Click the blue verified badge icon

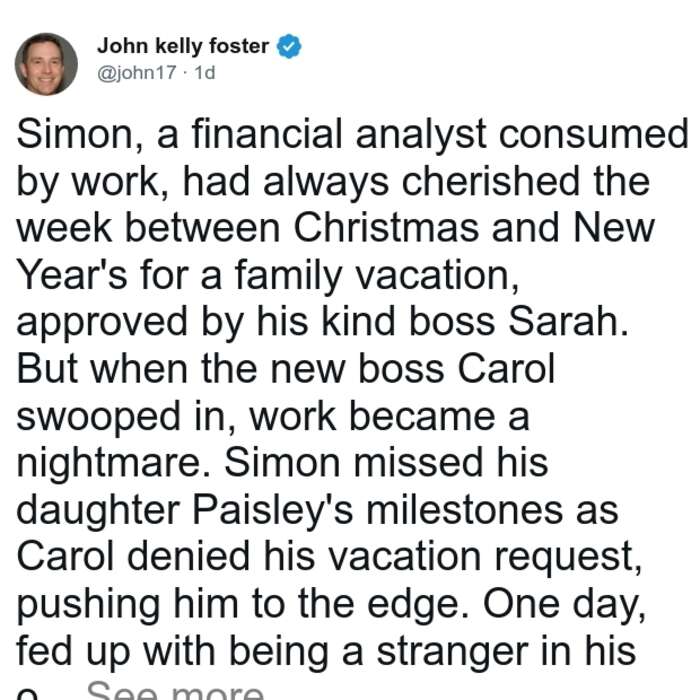289,46
